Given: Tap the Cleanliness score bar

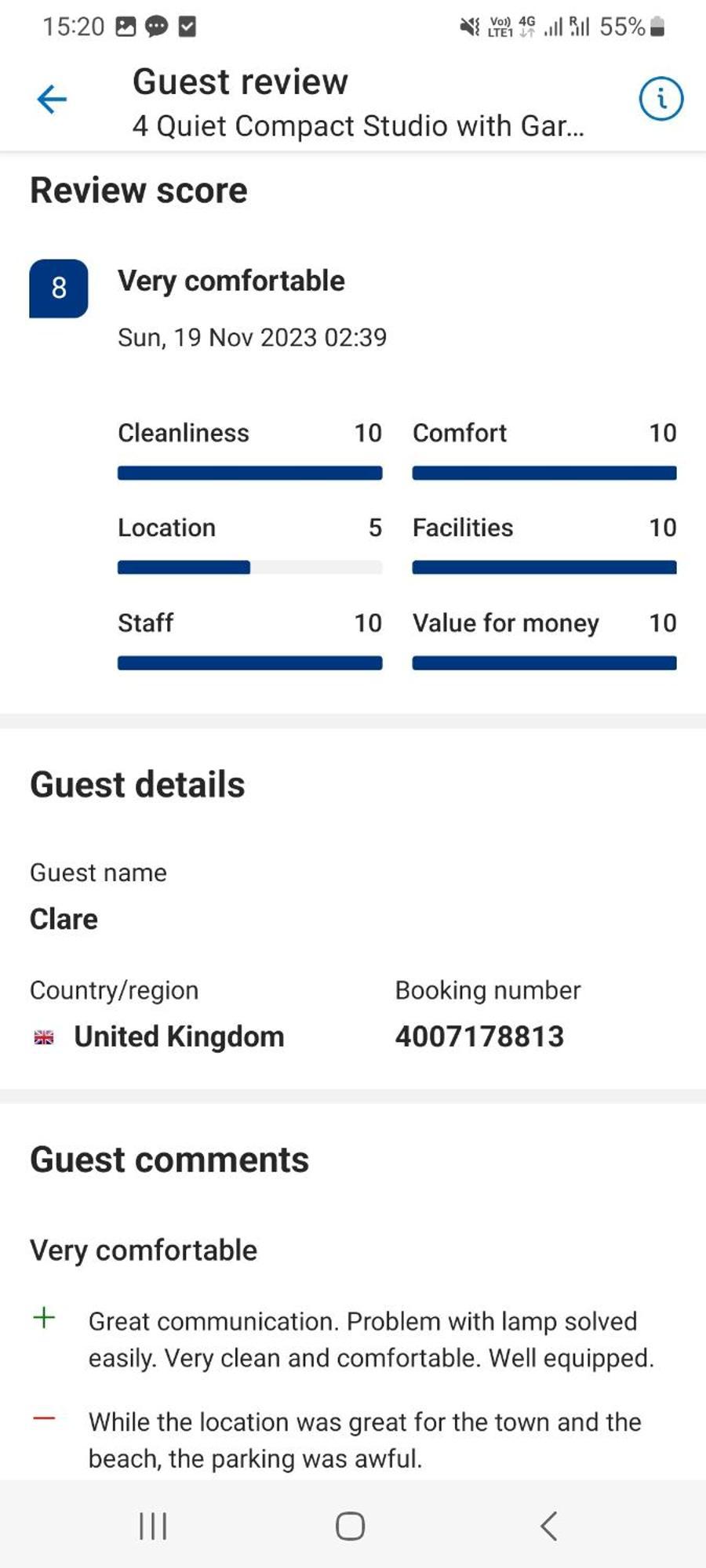Looking at the screenshot, I should tap(249, 473).
